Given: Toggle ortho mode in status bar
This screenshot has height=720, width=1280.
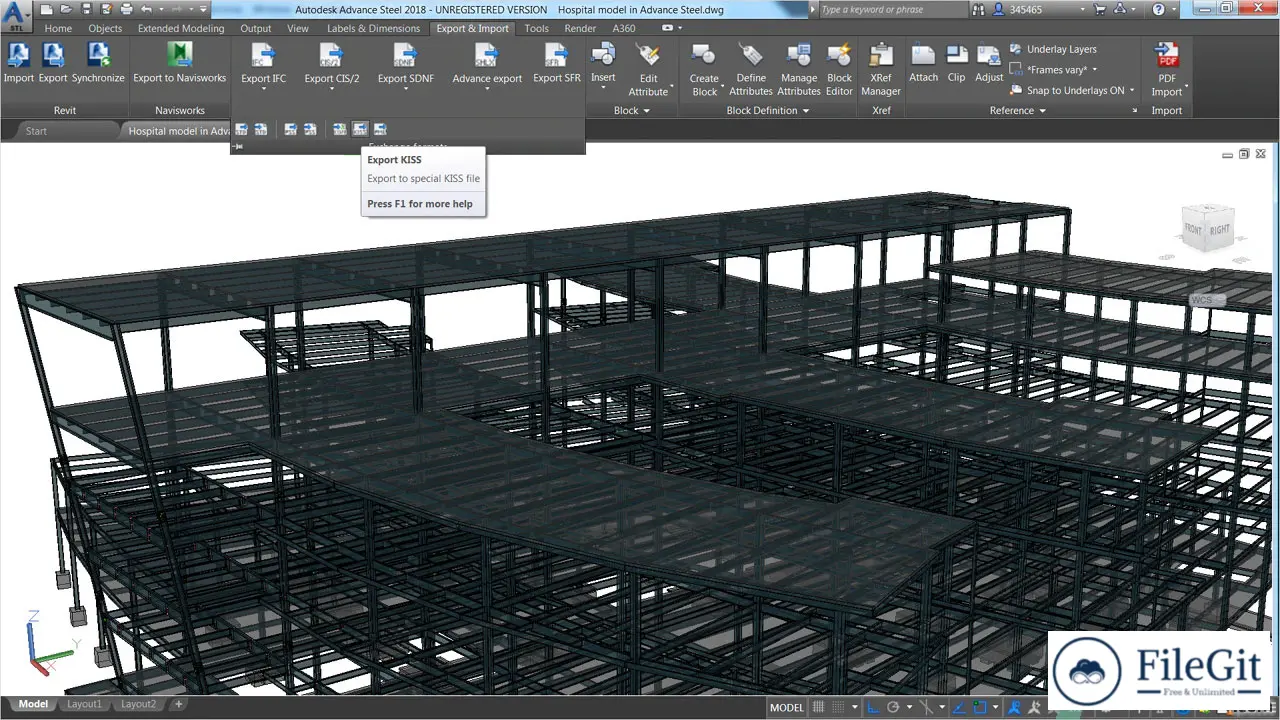Looking at the screenshot, I should (873, 707).
